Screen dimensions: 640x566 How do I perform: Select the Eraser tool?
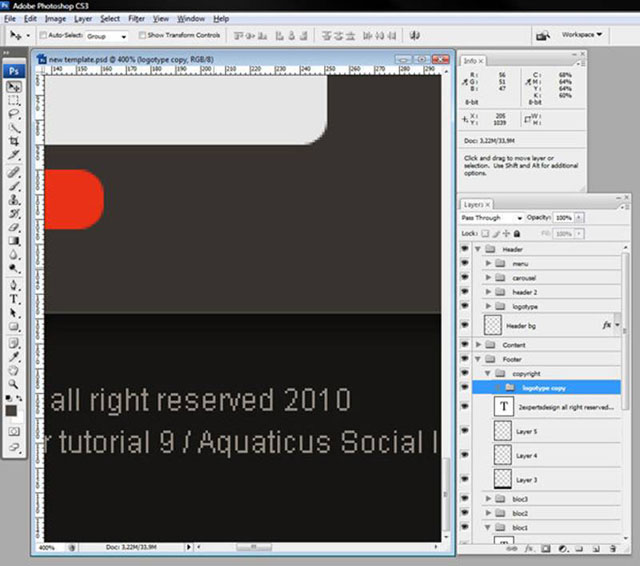point(14,227)
